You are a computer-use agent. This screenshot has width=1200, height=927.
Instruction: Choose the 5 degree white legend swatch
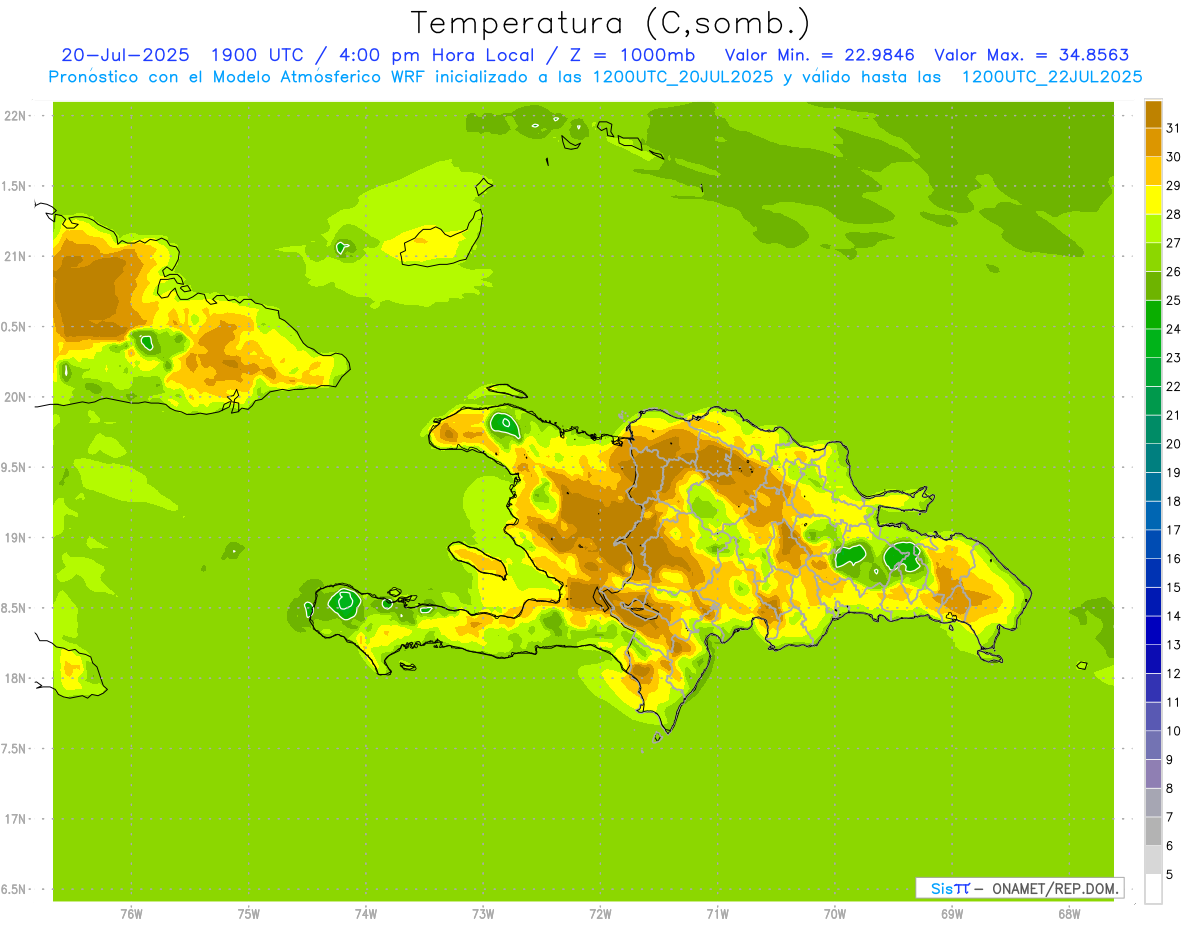[1153, 888]
